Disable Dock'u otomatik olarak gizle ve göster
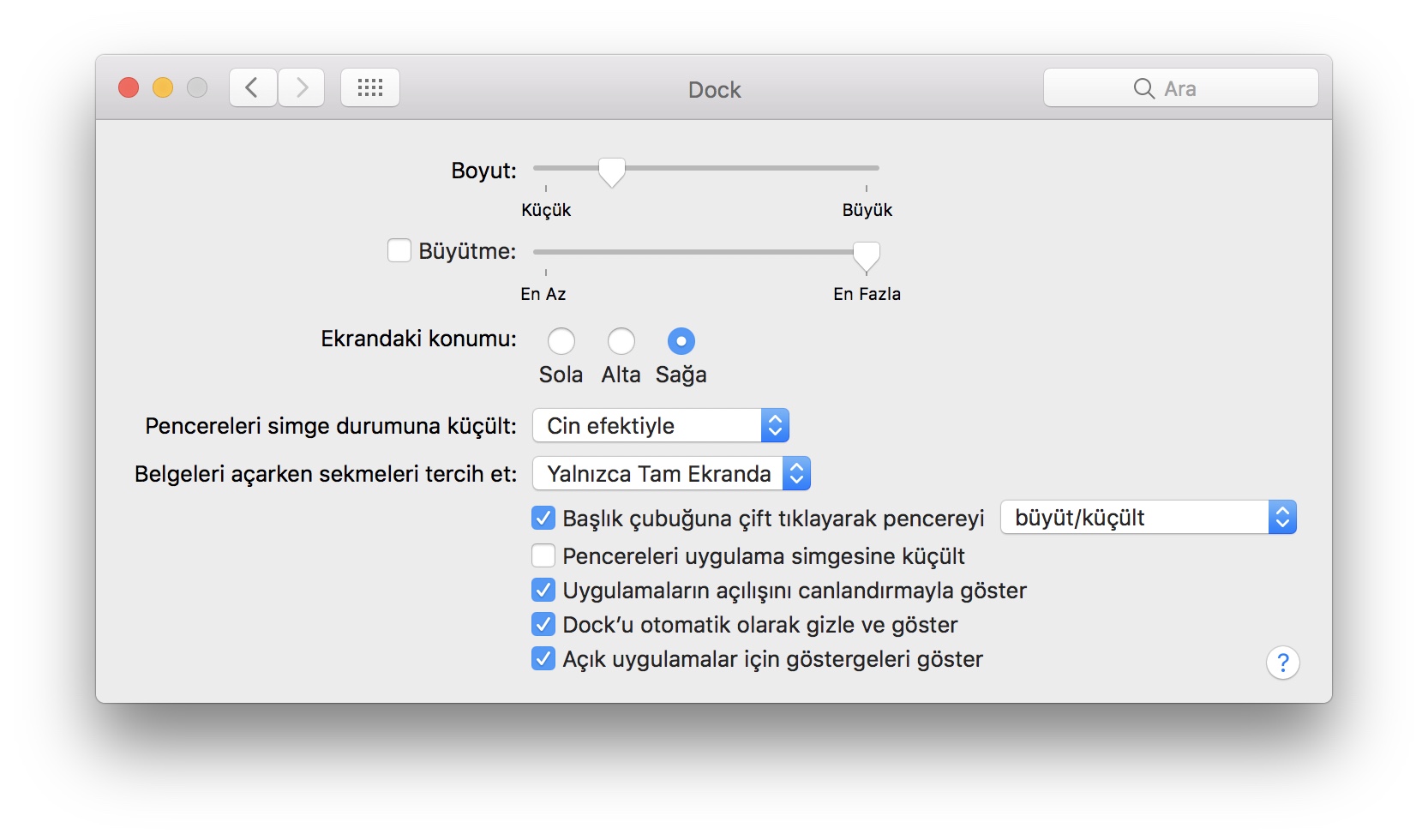Screen dimensions: 1428x840 [543, 625]
